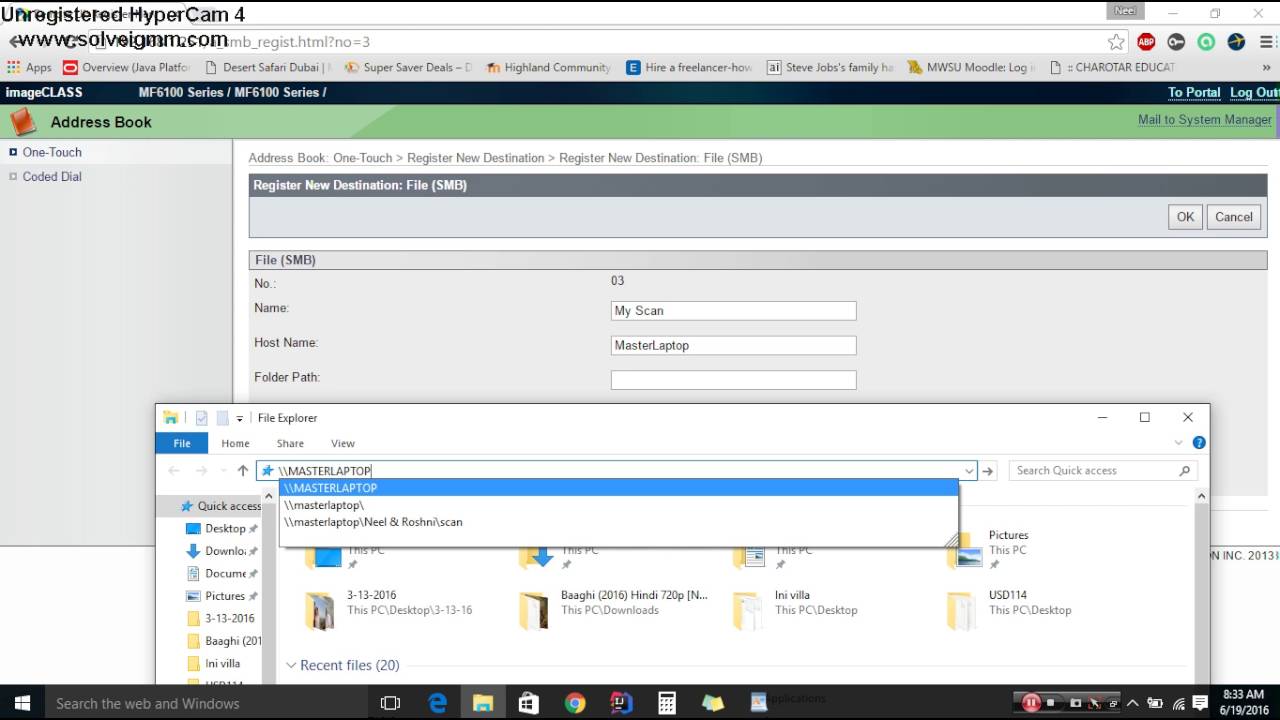Click the airplane extension icon in Chrome
This screenshot has height=720, width=1280.
(1236, 42)
